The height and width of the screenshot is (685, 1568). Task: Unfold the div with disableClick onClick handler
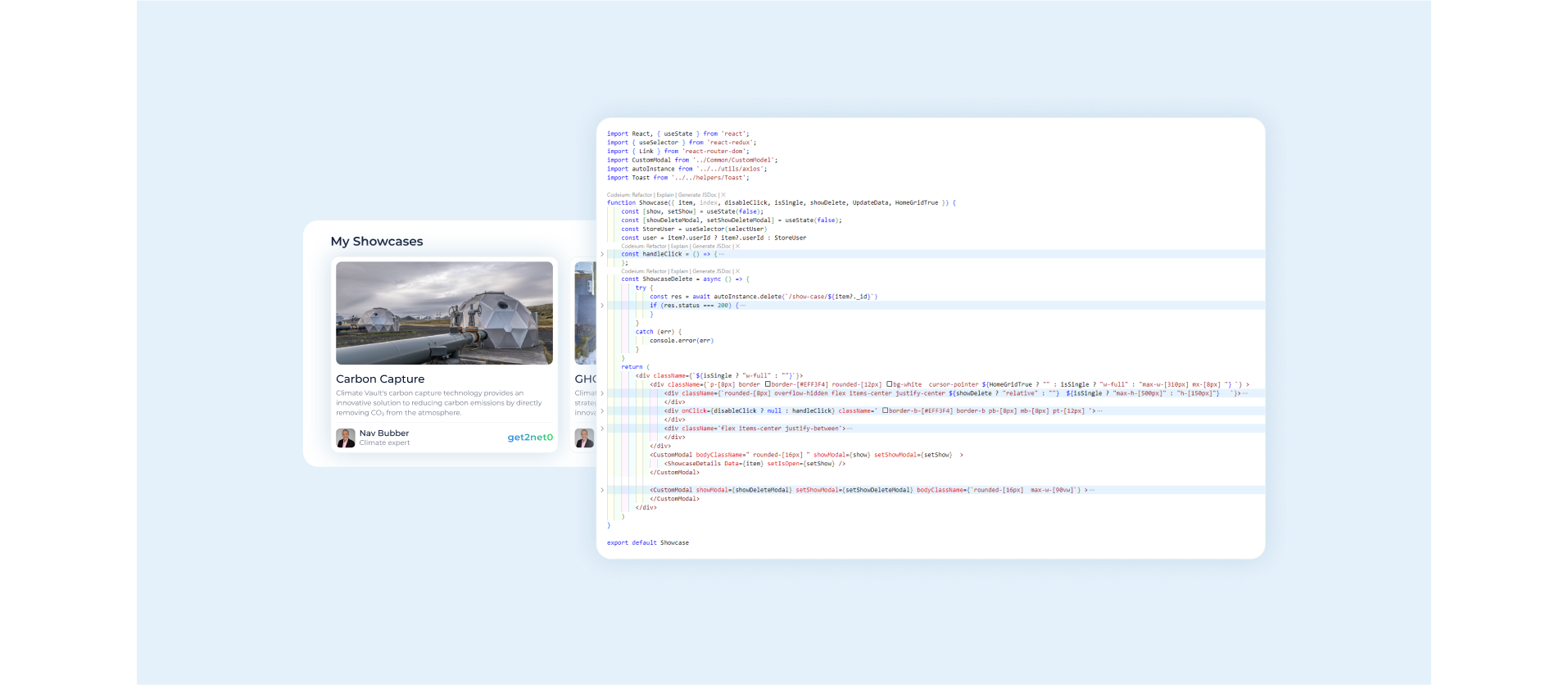coord(602,411)
